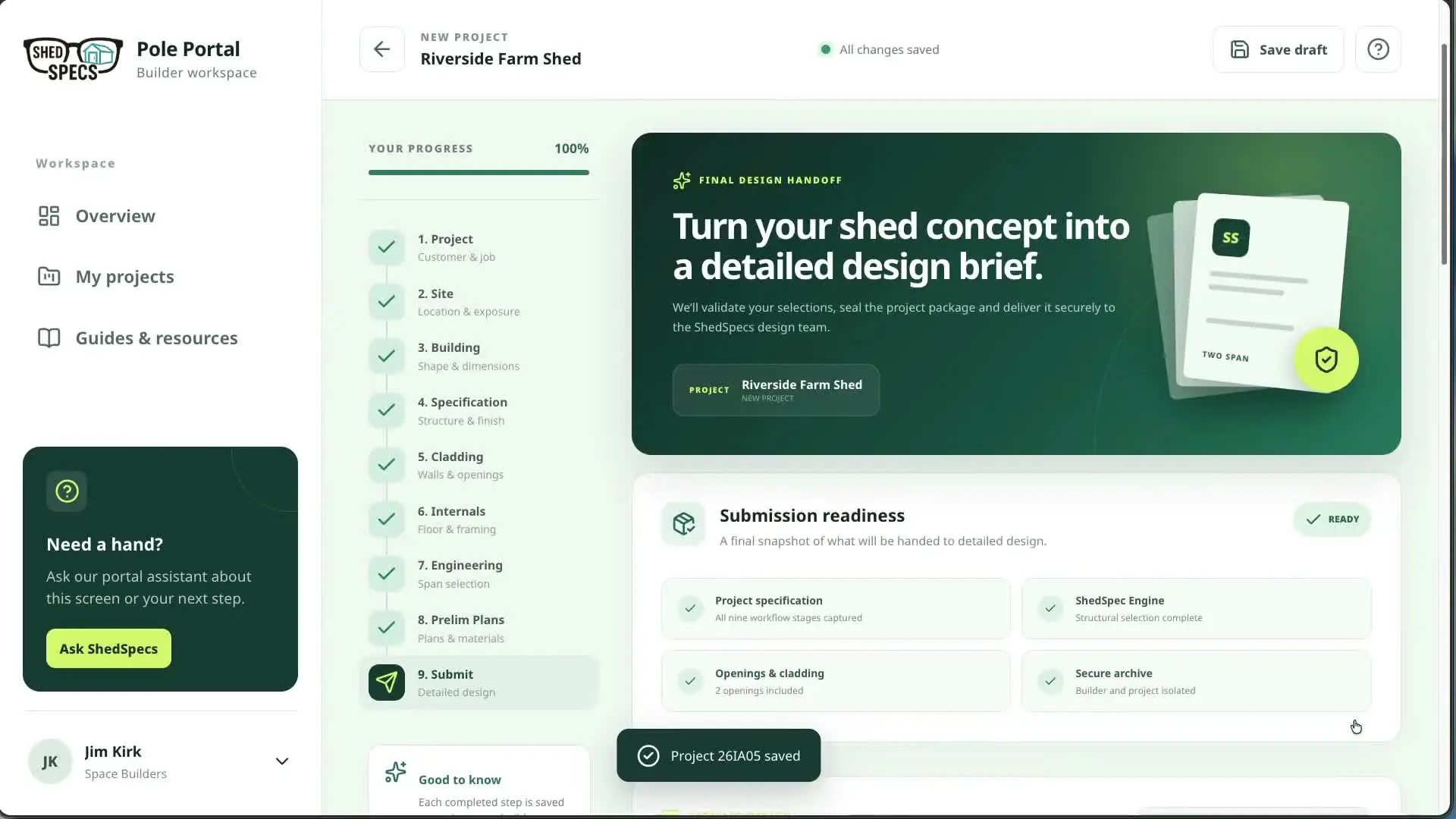Viewport: 1456px width, 819px height.
Task: Click the shield badge on document illustration
Action: [x=1326, y=359]
